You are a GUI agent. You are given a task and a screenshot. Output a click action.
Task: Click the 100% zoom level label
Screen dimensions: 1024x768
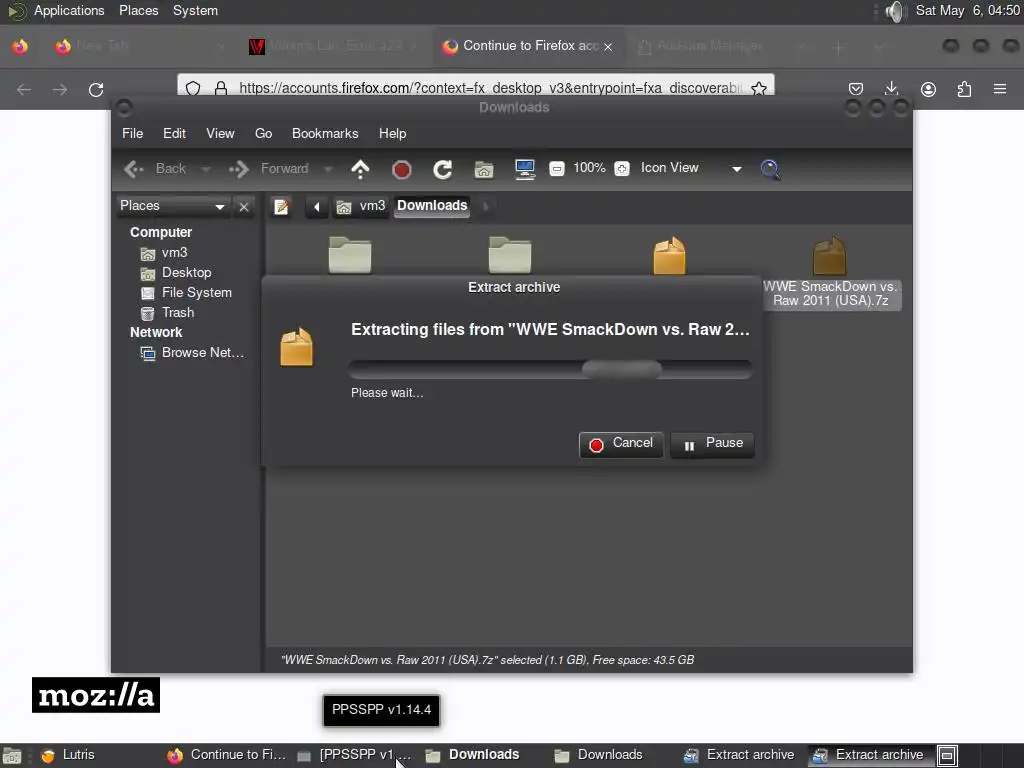point(589,168)
